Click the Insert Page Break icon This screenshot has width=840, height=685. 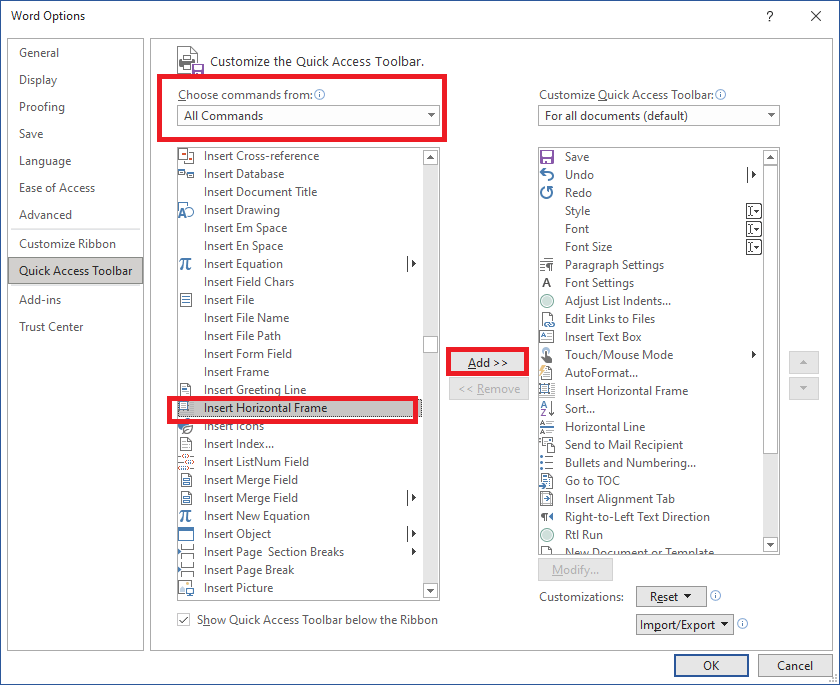point(185,570)
